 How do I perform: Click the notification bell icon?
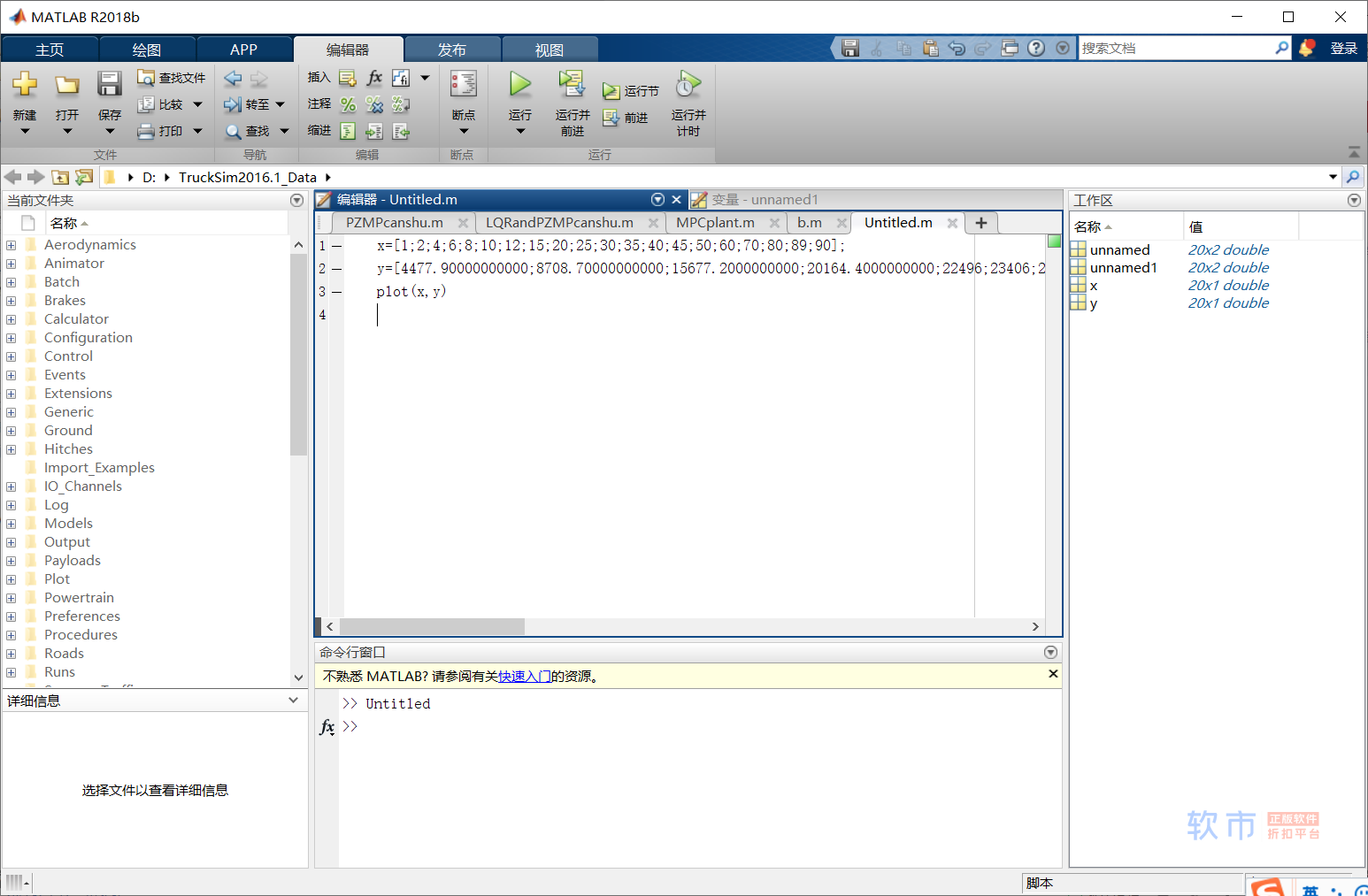point(1306,48)
